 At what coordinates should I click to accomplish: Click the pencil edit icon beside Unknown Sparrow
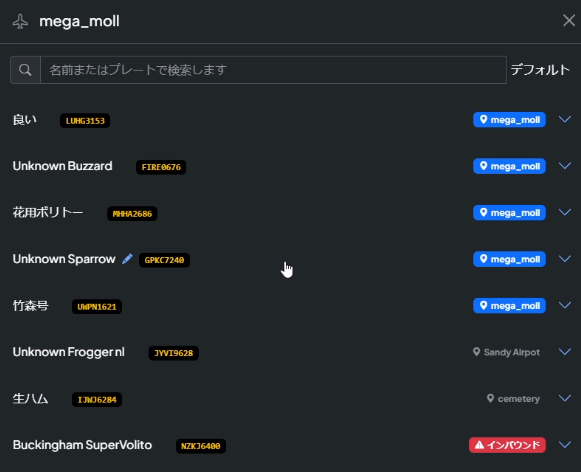[127, 259]
